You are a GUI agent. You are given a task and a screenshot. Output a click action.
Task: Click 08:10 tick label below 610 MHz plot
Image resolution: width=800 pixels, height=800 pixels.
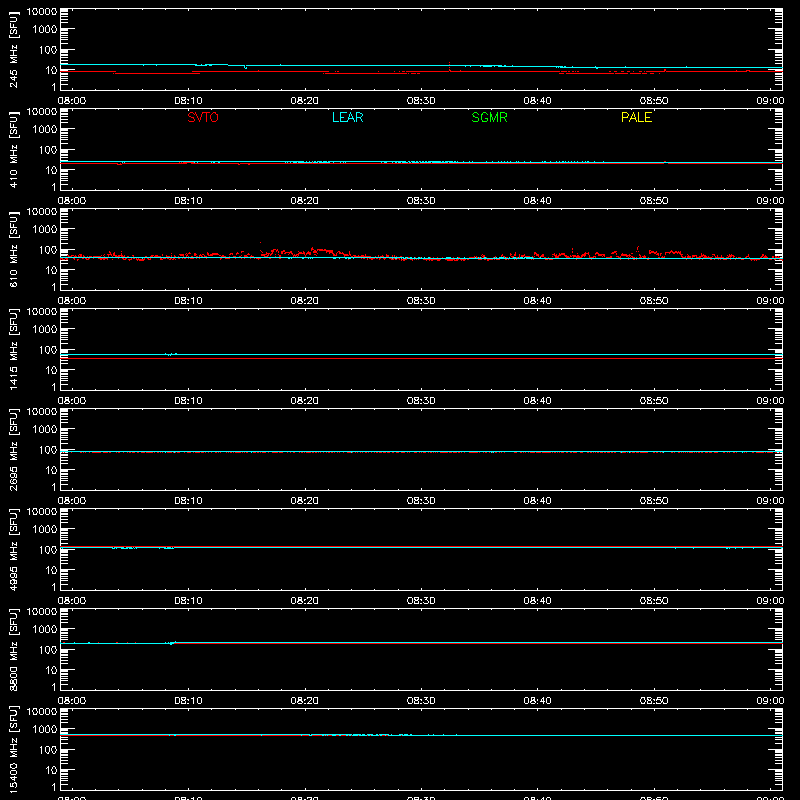188,301
